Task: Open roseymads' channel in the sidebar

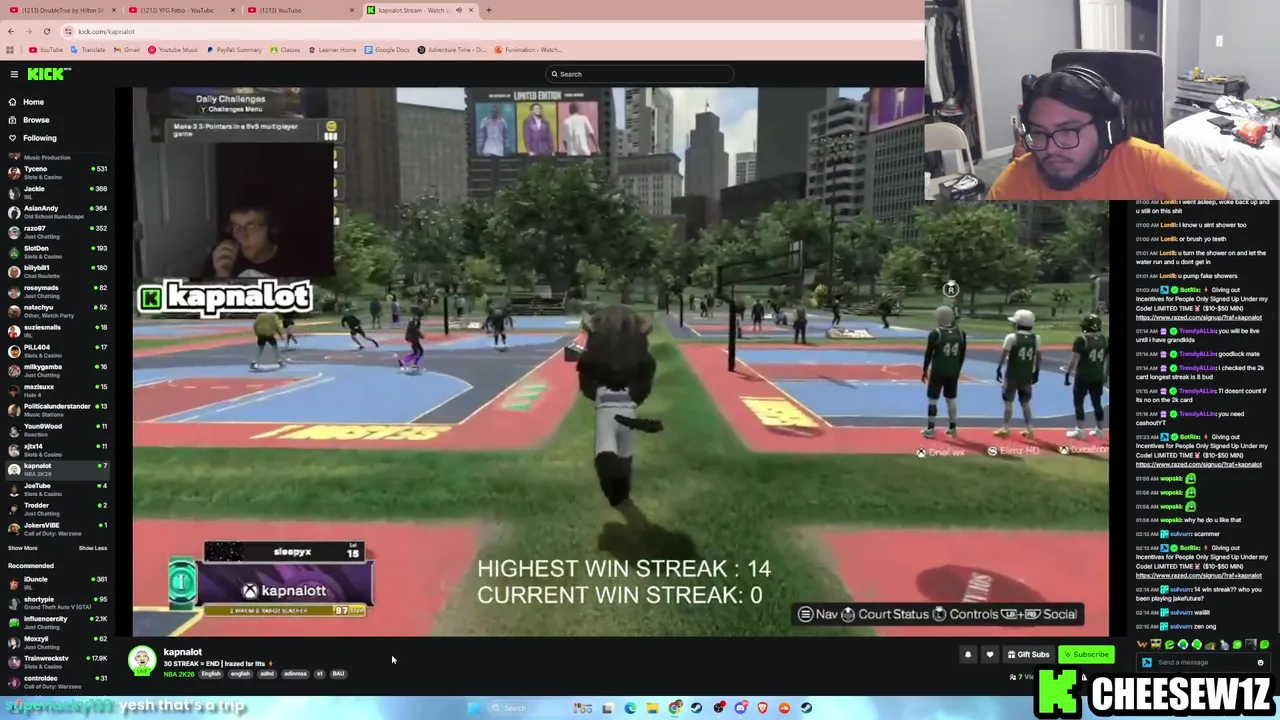Action: point(56,291)
